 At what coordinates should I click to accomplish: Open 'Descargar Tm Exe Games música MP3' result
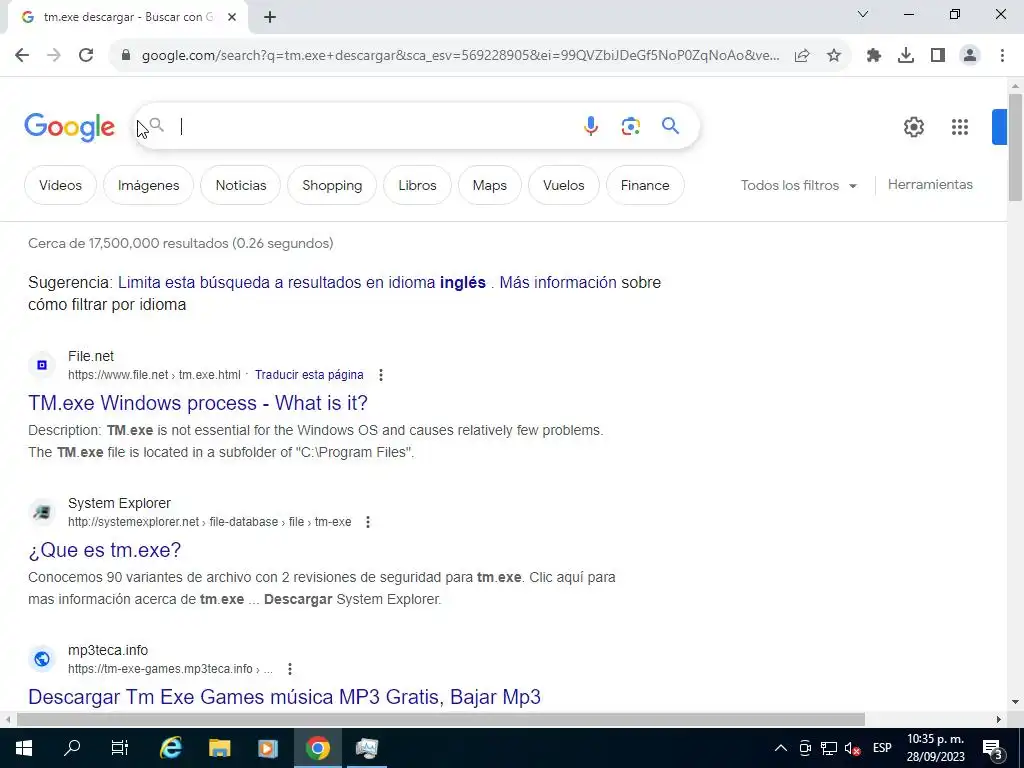coord(284,697)
